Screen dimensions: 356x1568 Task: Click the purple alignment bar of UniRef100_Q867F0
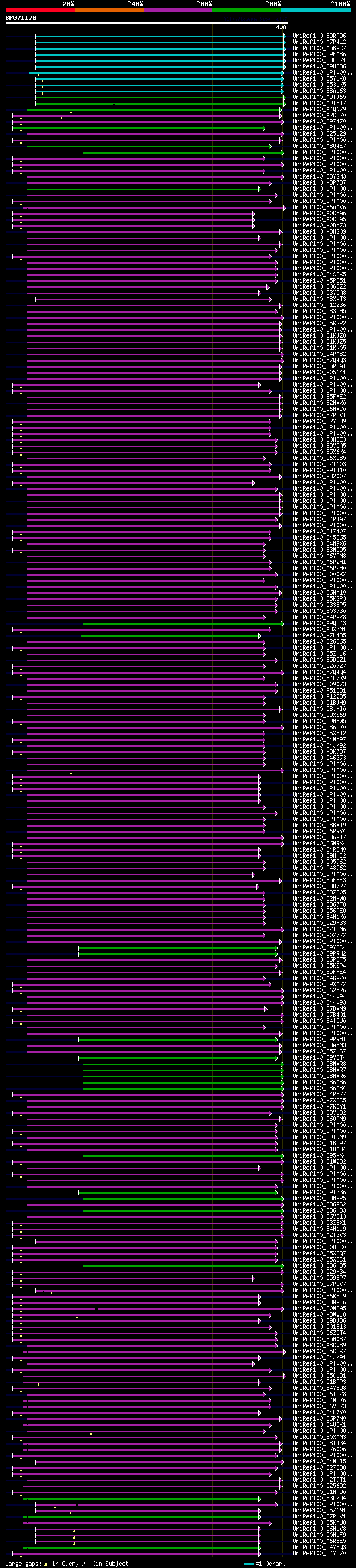coord(146,904)
